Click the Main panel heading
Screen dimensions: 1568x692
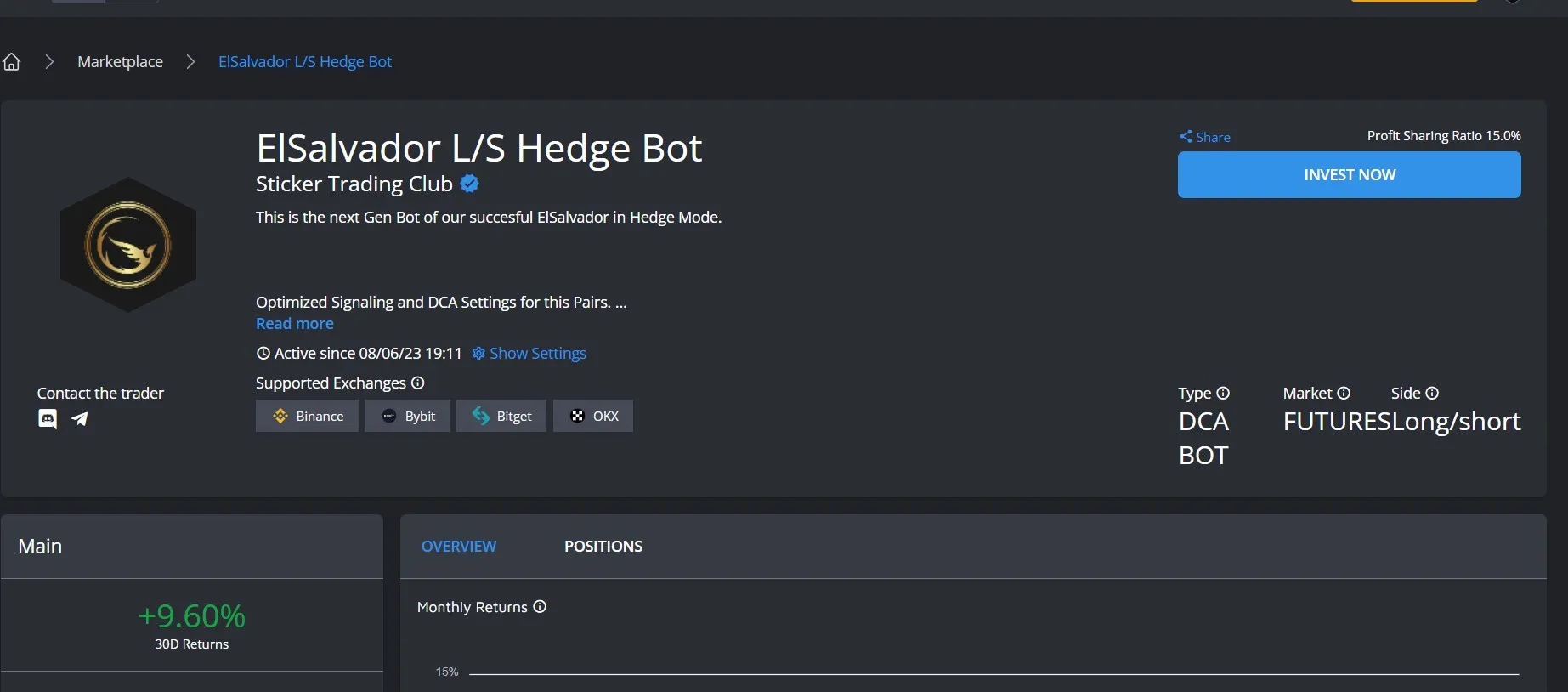coord(40,546)
